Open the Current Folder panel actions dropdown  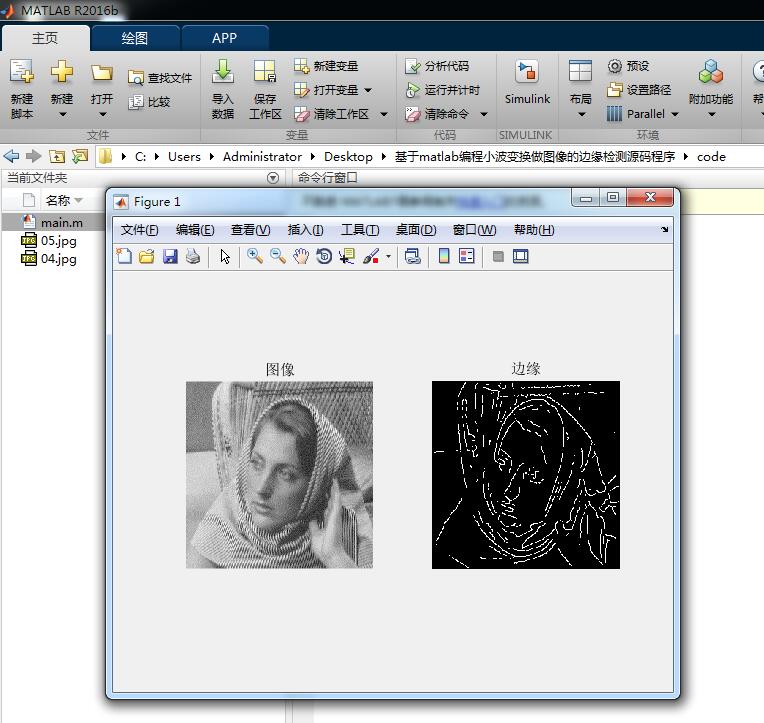click(x=273, y=178)
